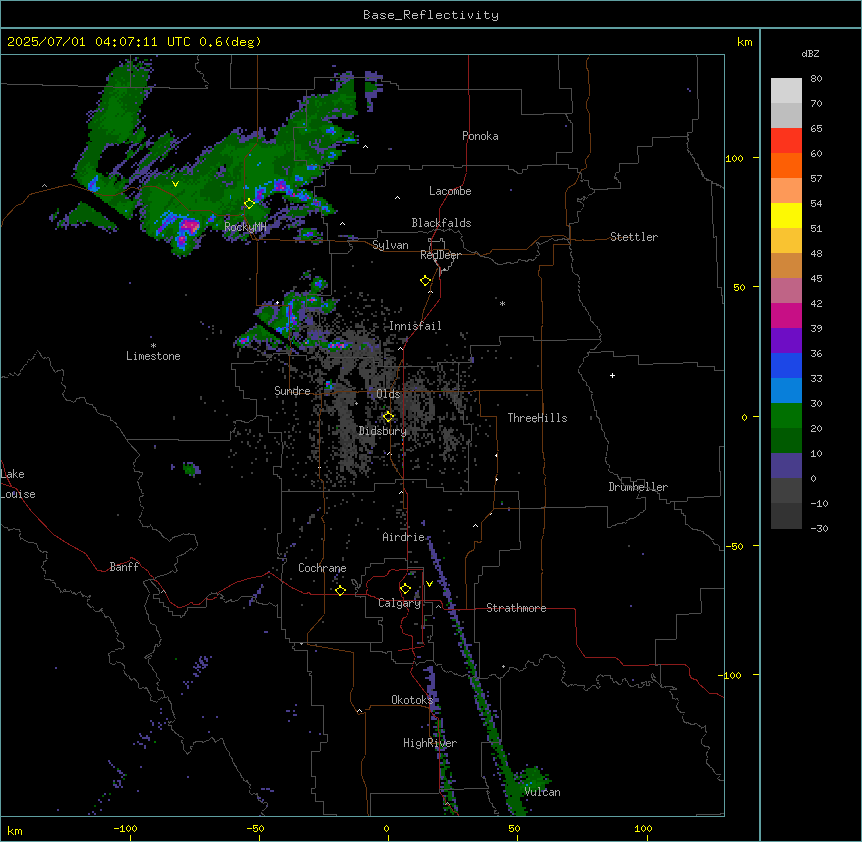Select the Olds label
The width and height of the screenshot is (862, 842).
[388, 394]
